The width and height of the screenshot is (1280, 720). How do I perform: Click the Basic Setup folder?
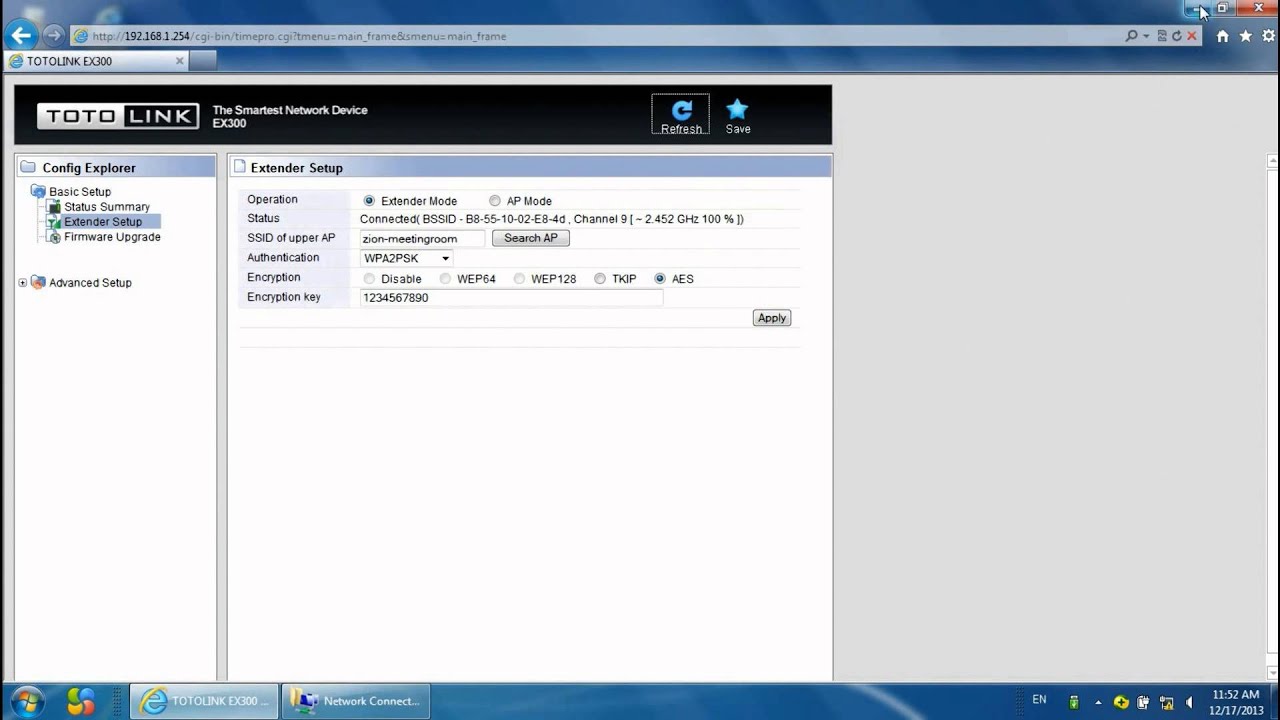(38, 192)
